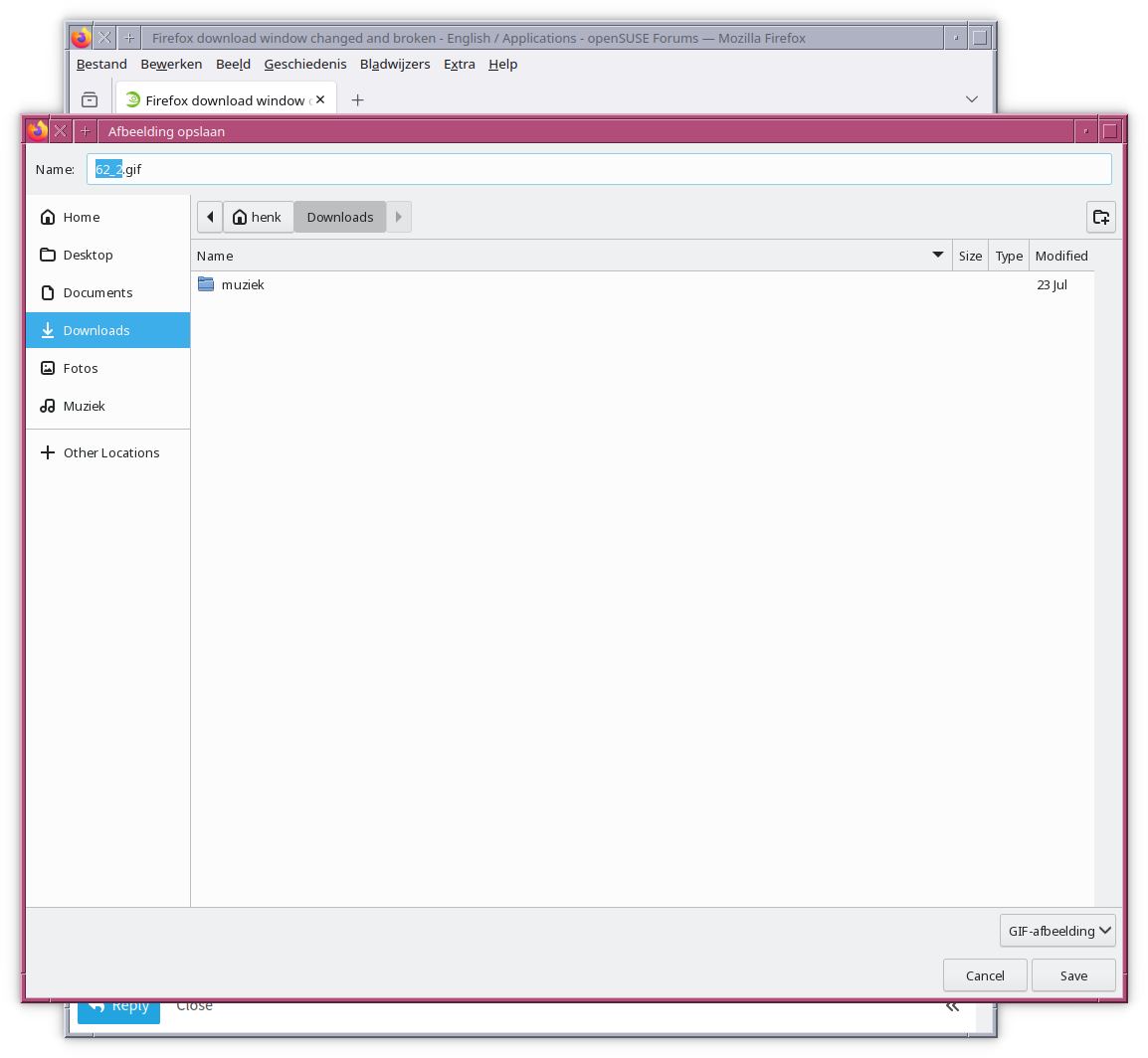Click the Save button

(1073, 975)
